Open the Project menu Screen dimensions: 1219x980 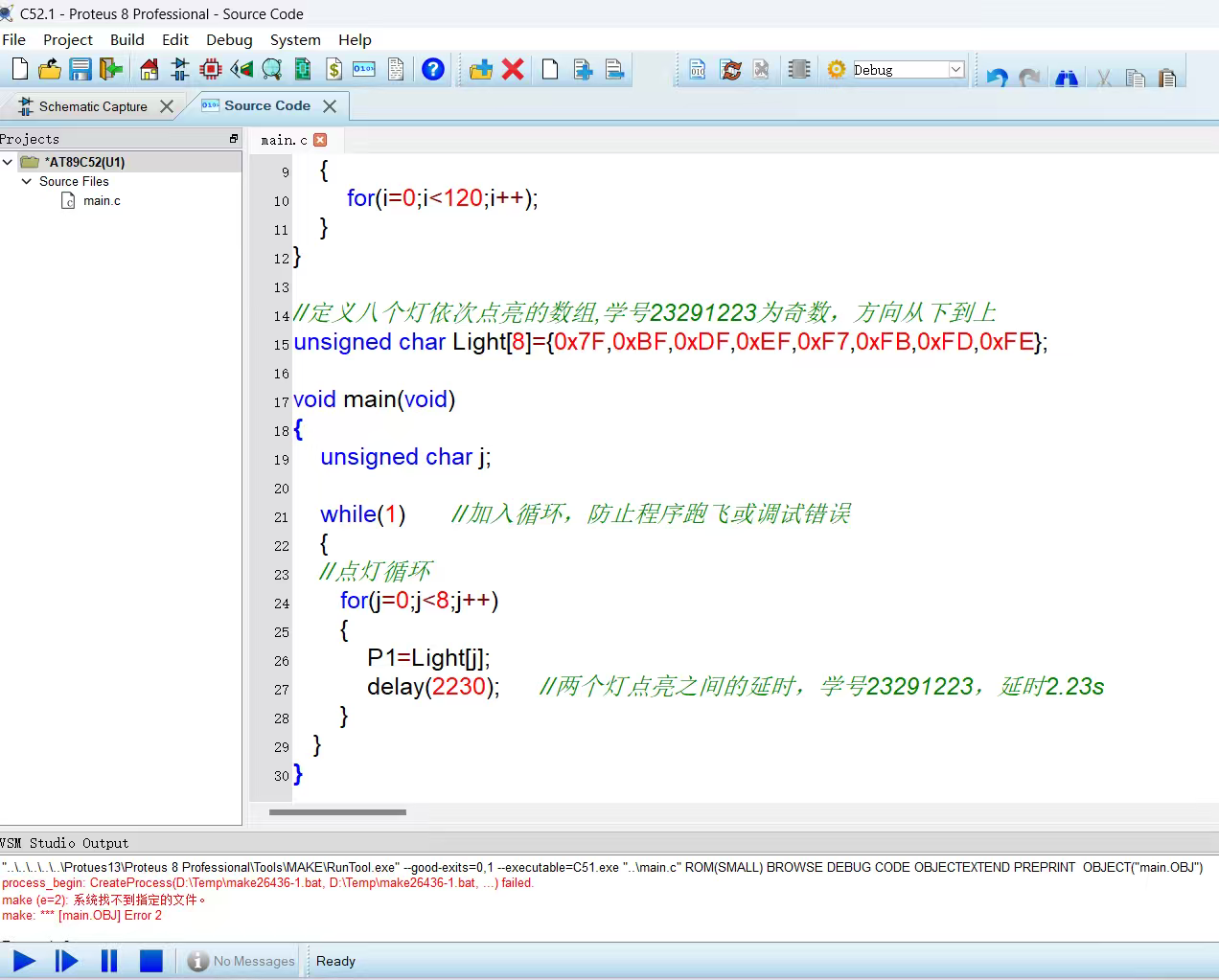[68, 39]
